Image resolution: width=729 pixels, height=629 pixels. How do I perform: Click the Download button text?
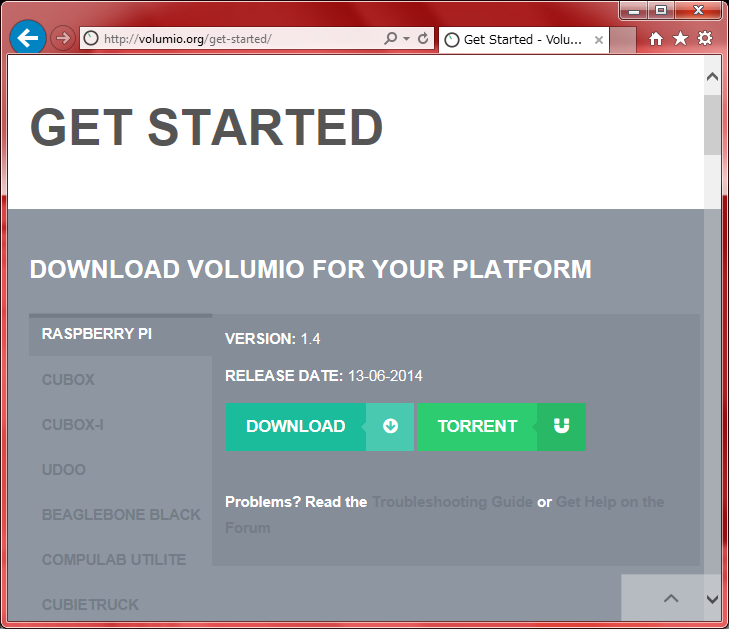pos(296,426)
